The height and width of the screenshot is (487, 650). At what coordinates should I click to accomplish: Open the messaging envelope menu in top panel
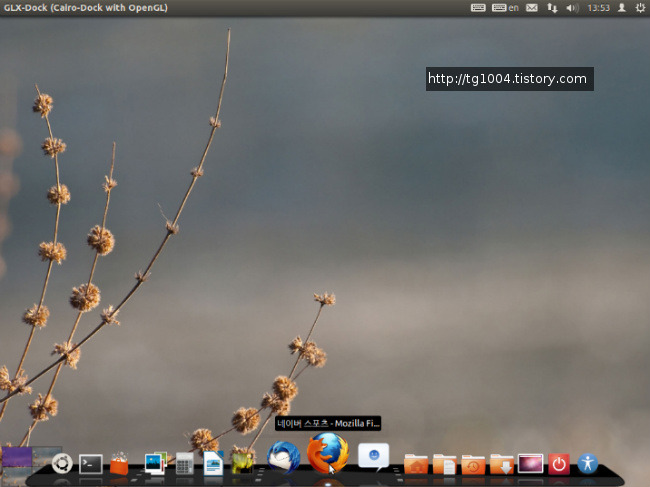click(x=532, y=8)
